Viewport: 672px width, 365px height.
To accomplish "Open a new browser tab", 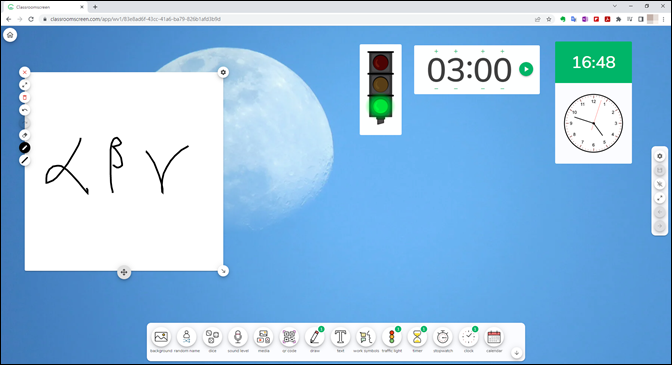I will (95, 7).
